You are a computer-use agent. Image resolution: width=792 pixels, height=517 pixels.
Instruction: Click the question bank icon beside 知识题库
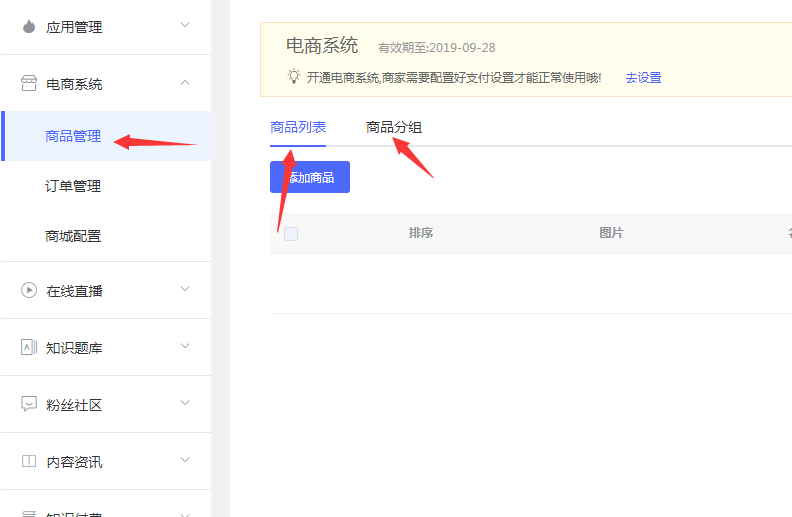pyautogui.click(x=29, y=347)
